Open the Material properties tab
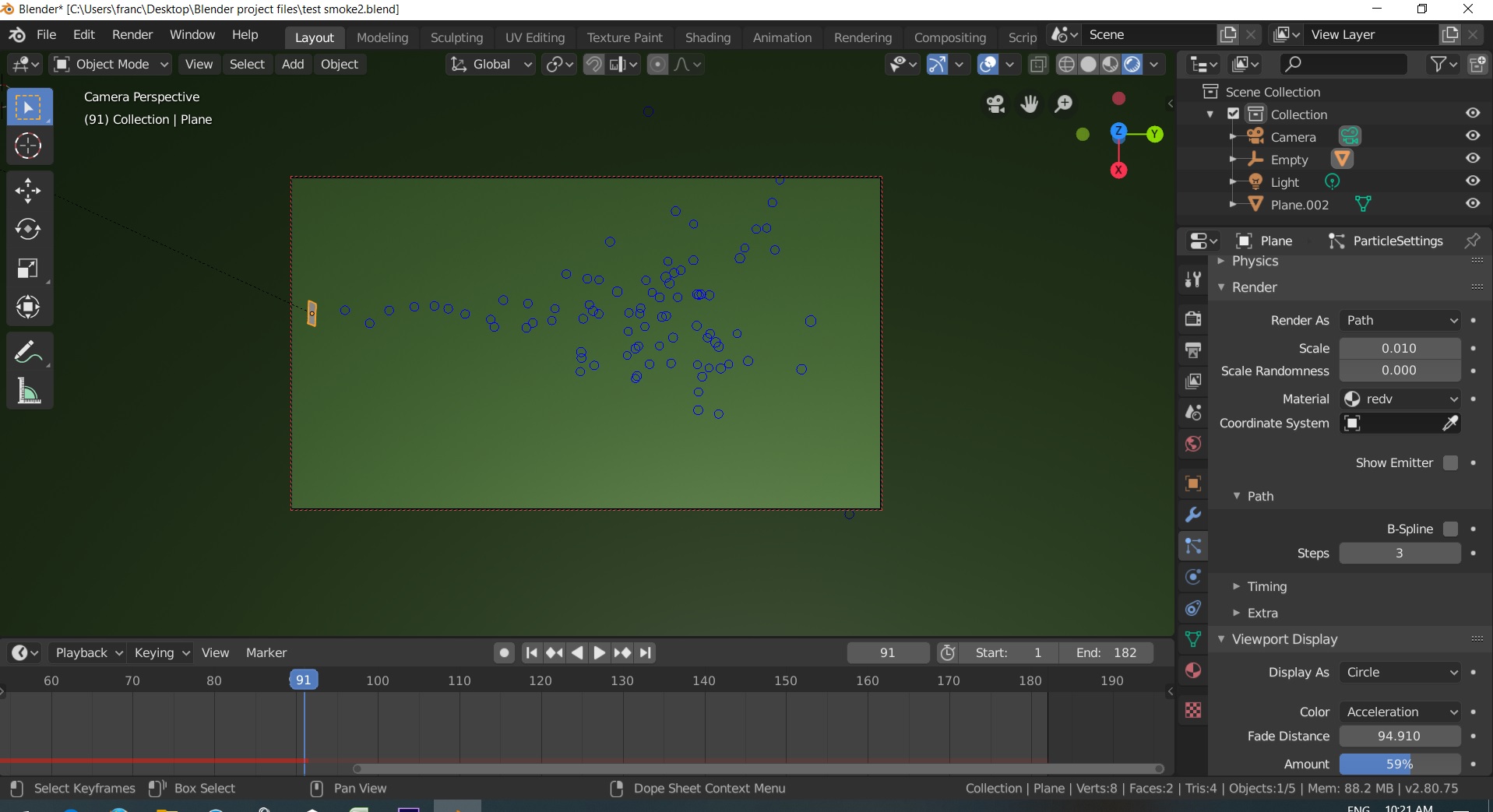Image resolution: width=1493 pixels, height=812 pixels. 1193,670
